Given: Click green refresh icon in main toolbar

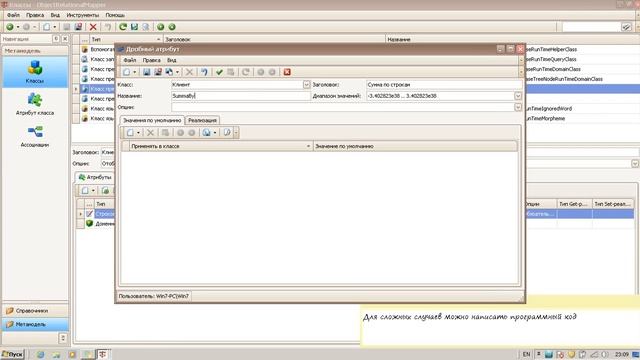Looking at the screenshot, I should 122,27.
